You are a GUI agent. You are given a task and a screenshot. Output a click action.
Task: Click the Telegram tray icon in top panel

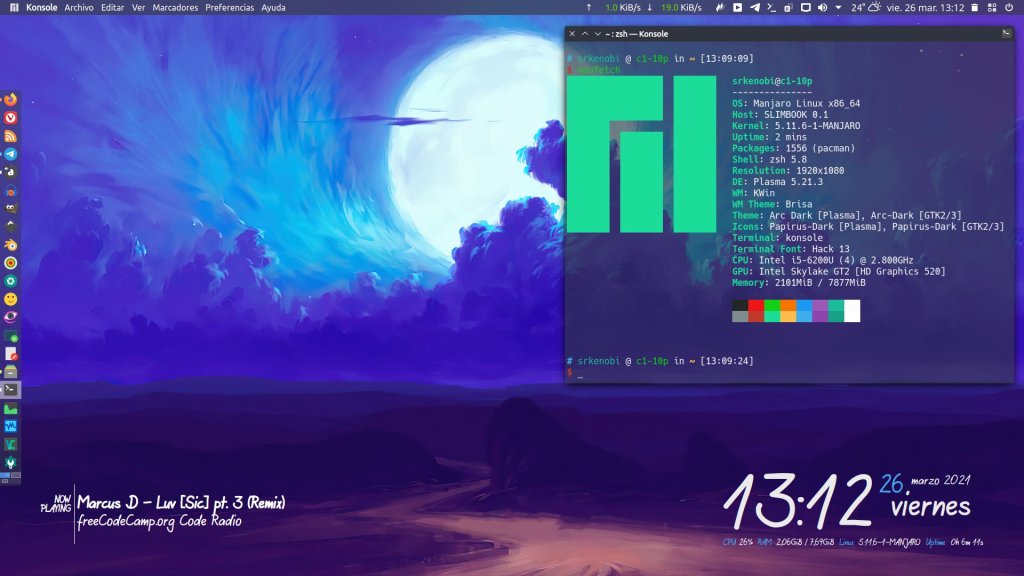(755, 7)
